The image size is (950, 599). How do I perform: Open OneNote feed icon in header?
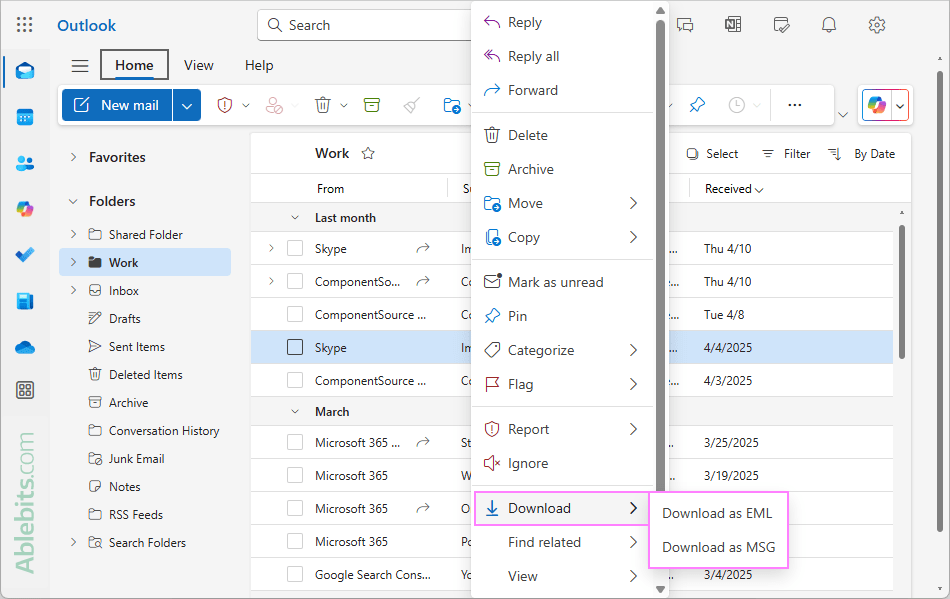733,25
